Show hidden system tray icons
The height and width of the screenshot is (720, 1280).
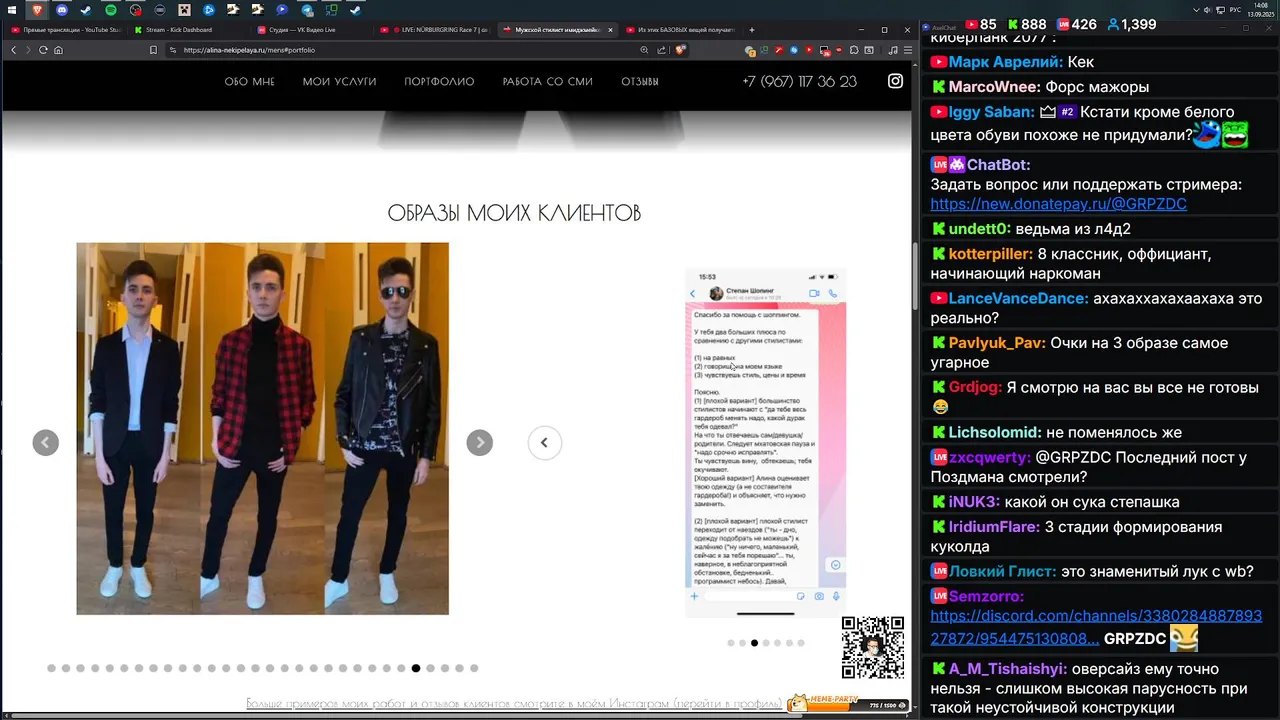[x=1196, y=10]
